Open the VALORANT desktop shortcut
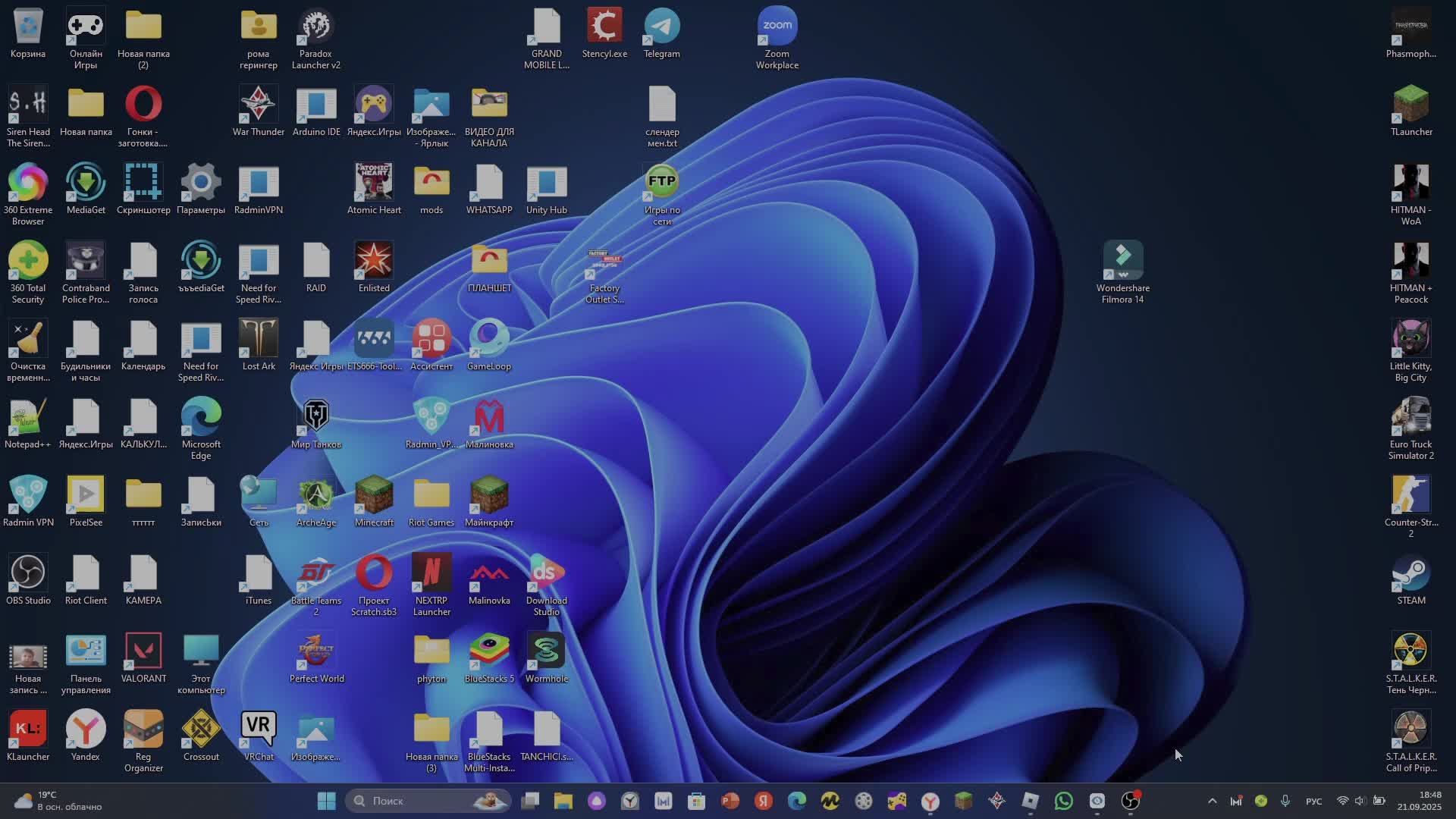This screenshot has width=1456, height=819. click(x=143, y=651)
